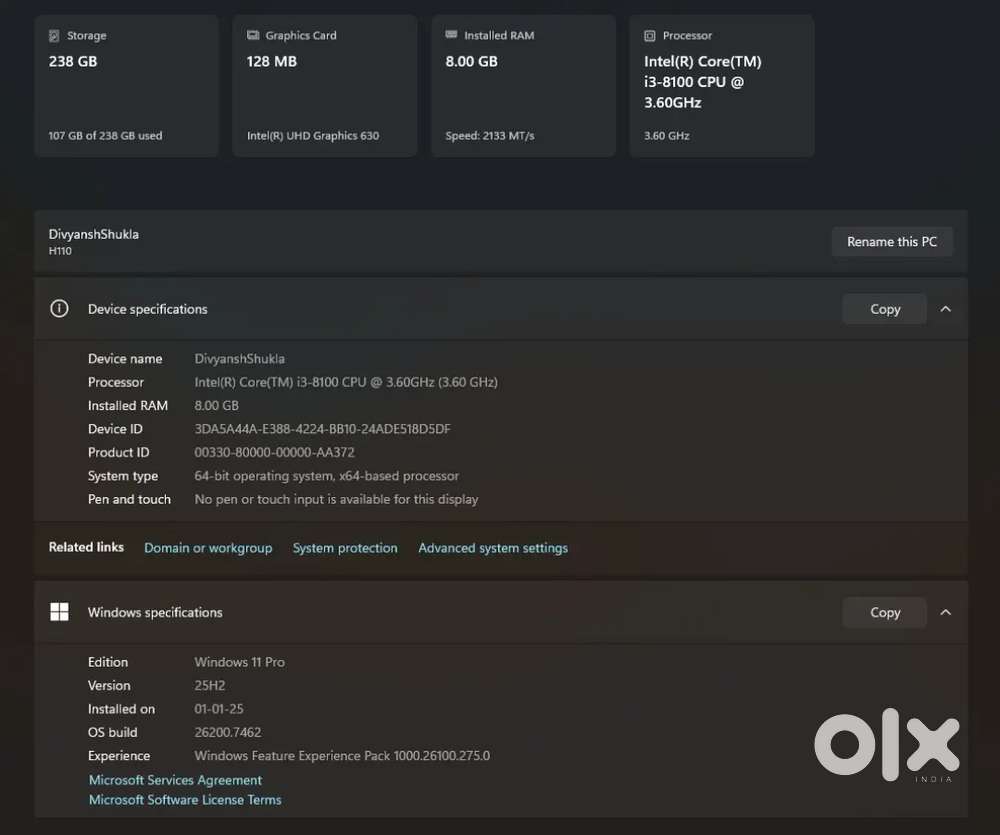1000x835 pixels.
Task: Select the 238 GB Storage card
Action: (x=126, y=86)
